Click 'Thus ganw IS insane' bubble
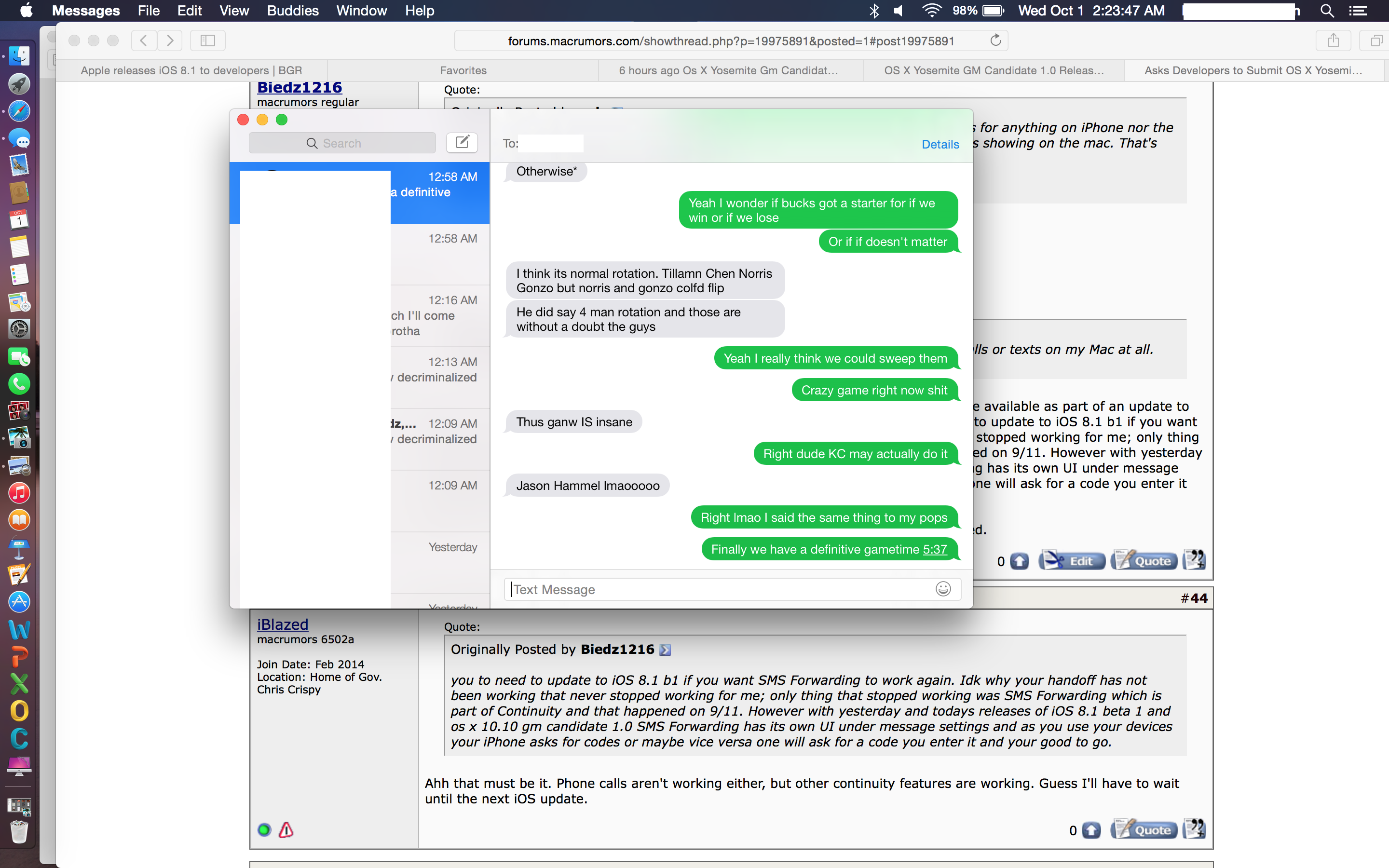Image resolution: width=1389 pixels, height=868 pixels. click(x=574, y=422)
